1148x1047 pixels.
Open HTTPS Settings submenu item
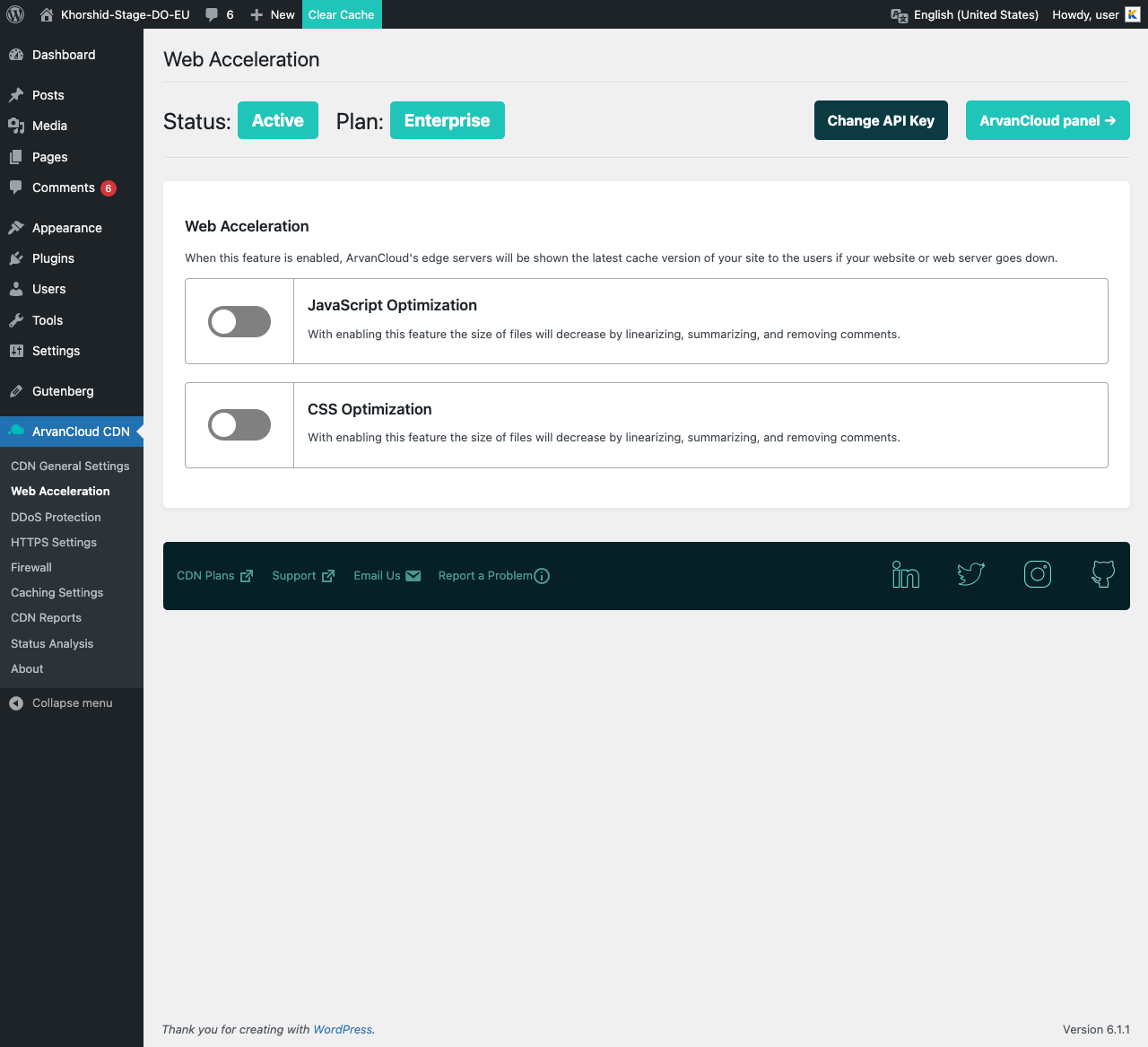pyautogui.click(x=54, y=543)
